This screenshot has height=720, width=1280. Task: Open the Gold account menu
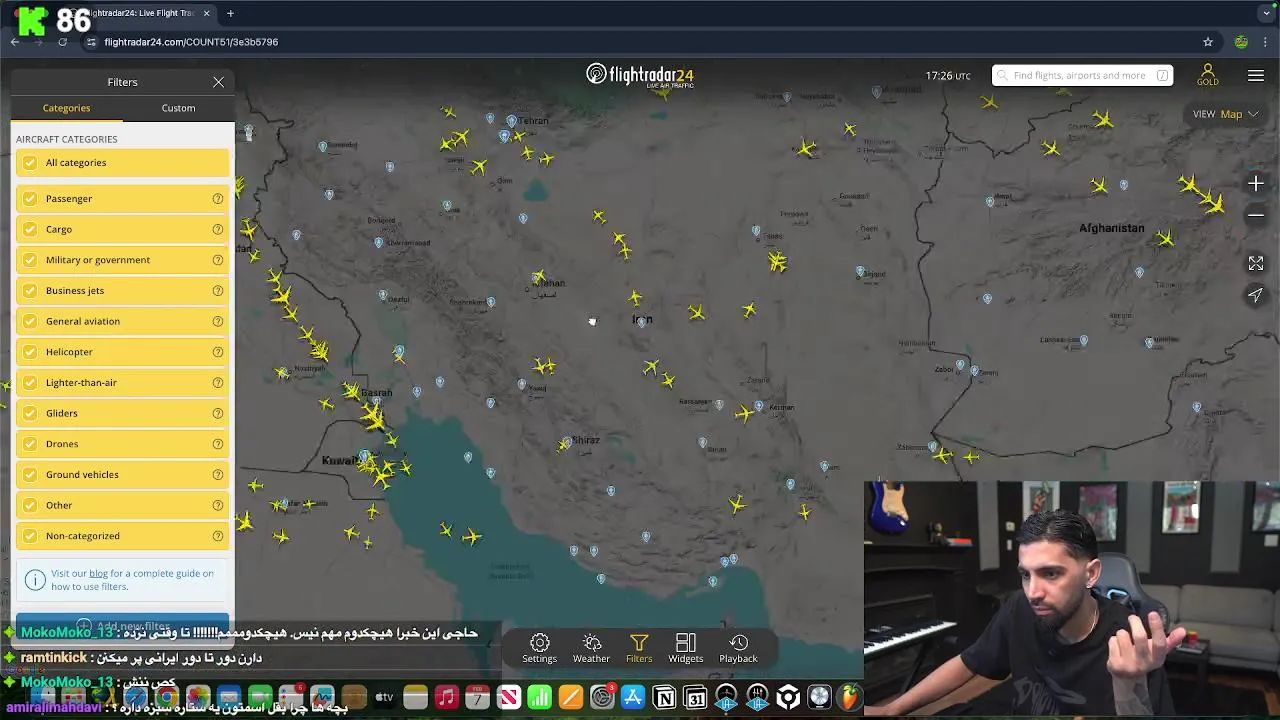pos(1207,76)
